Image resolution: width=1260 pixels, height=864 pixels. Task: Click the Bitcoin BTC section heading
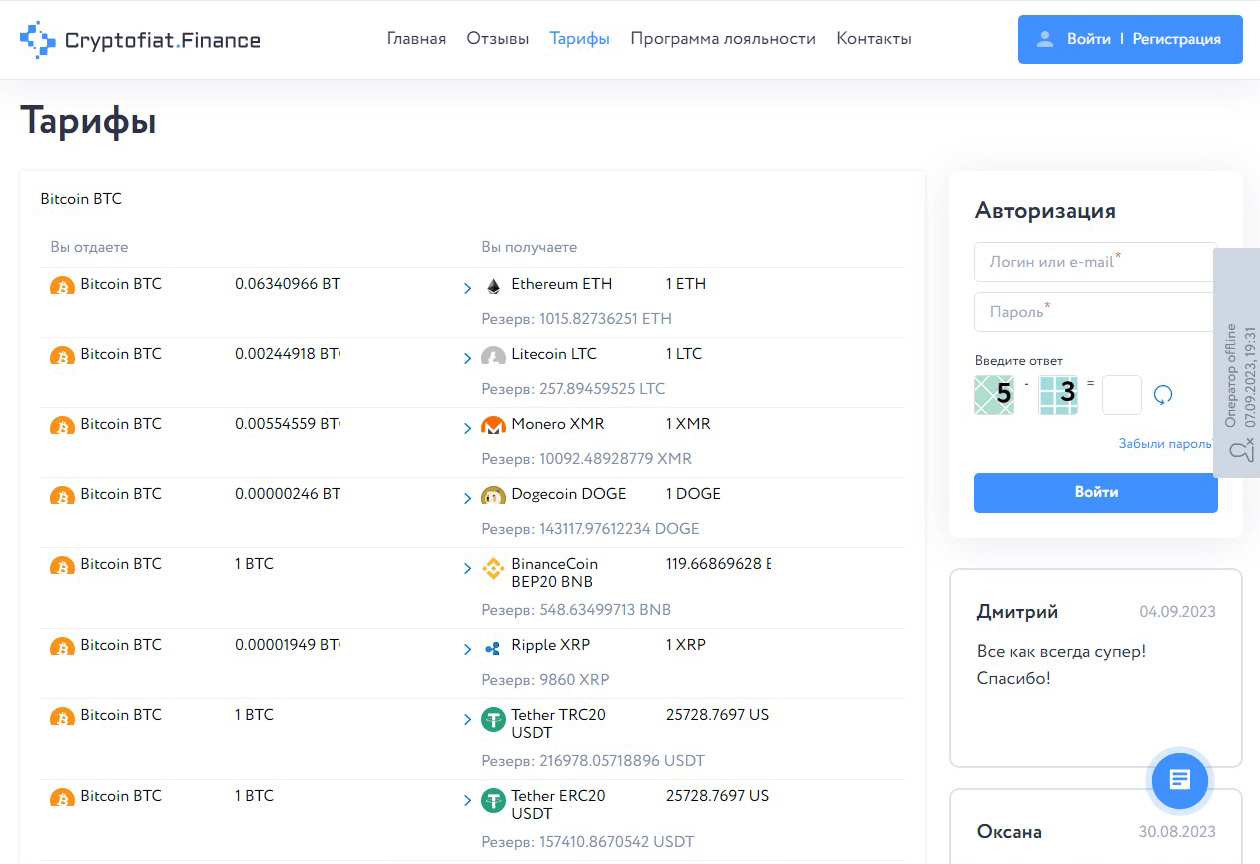(x=81, y=199)
